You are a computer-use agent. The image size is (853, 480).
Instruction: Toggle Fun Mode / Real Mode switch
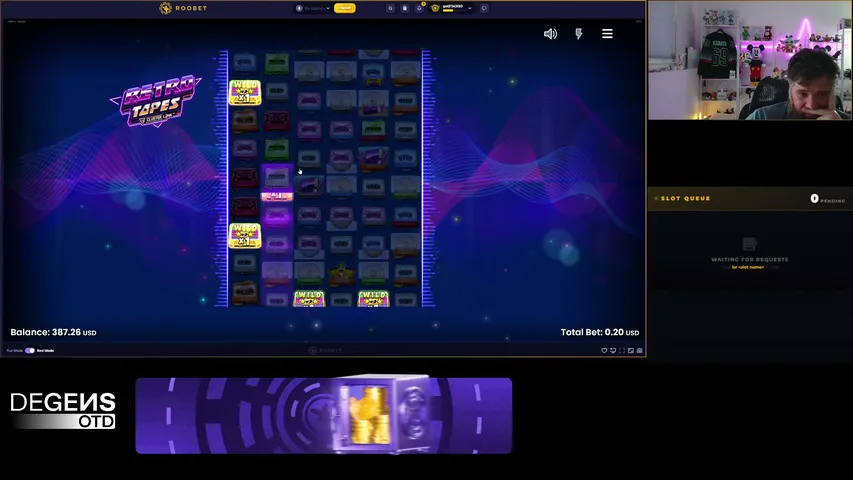click(x=30, y=350)
